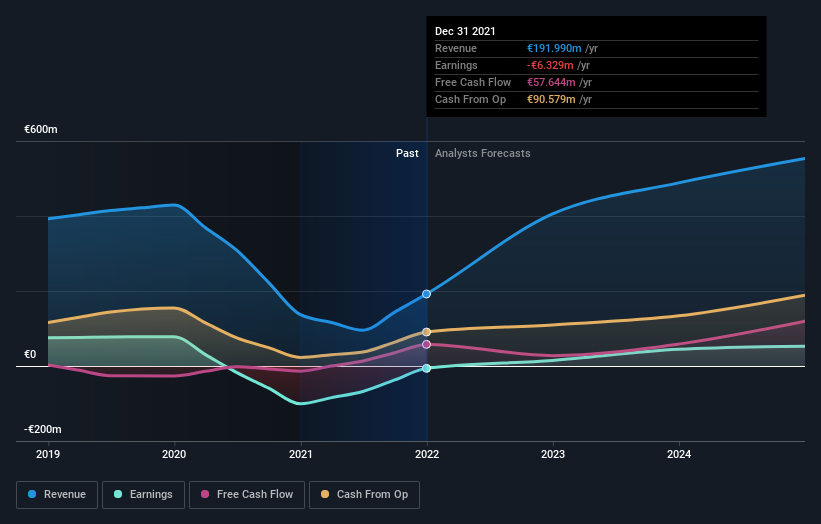Click the Cash From Op data point at 2022
This screenshot has width=821, height=524.
coord(427,332)
